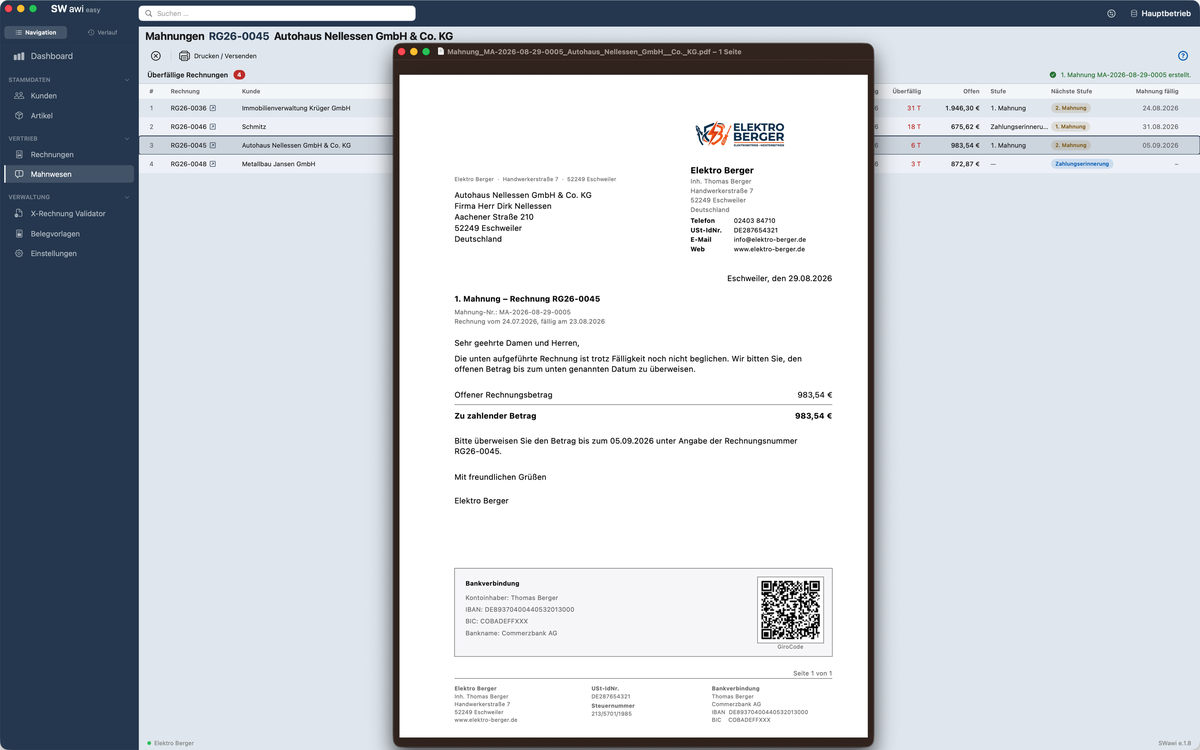Viewport: 1200px width, 750px height.
Task: Sort by the Mahnung fällig column header
Action: tap(1157, 91)
